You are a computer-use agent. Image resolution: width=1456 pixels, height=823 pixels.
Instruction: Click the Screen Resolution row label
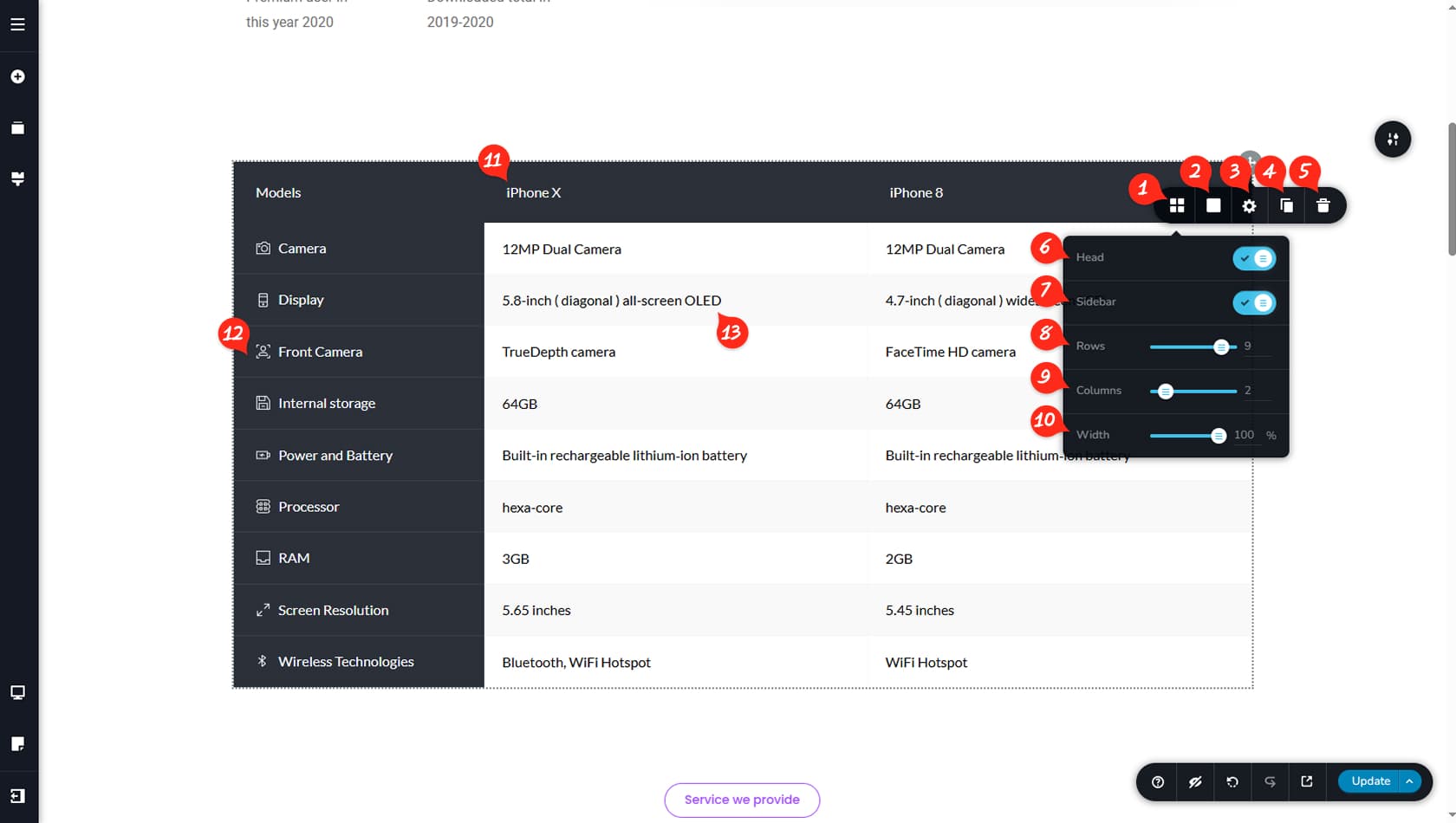333,610
